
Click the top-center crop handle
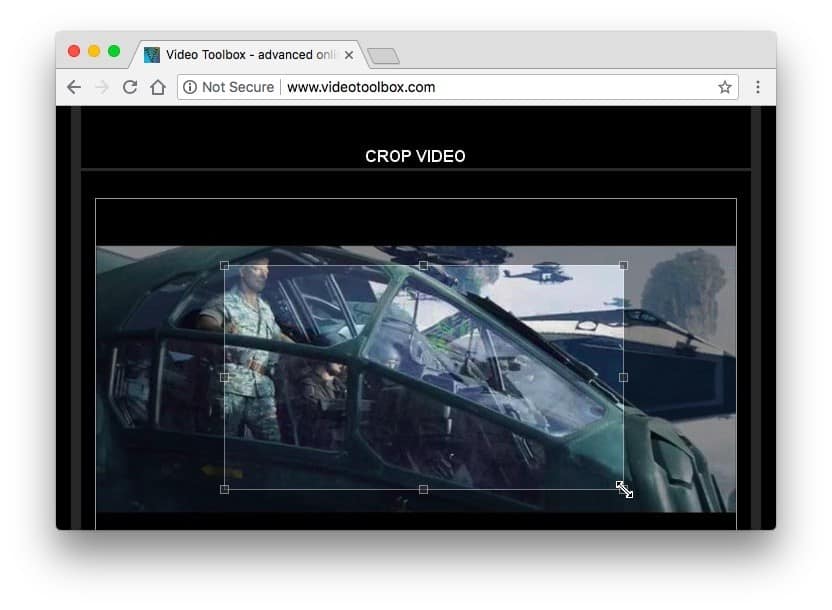pyautogui.click(x=423, y=266)
